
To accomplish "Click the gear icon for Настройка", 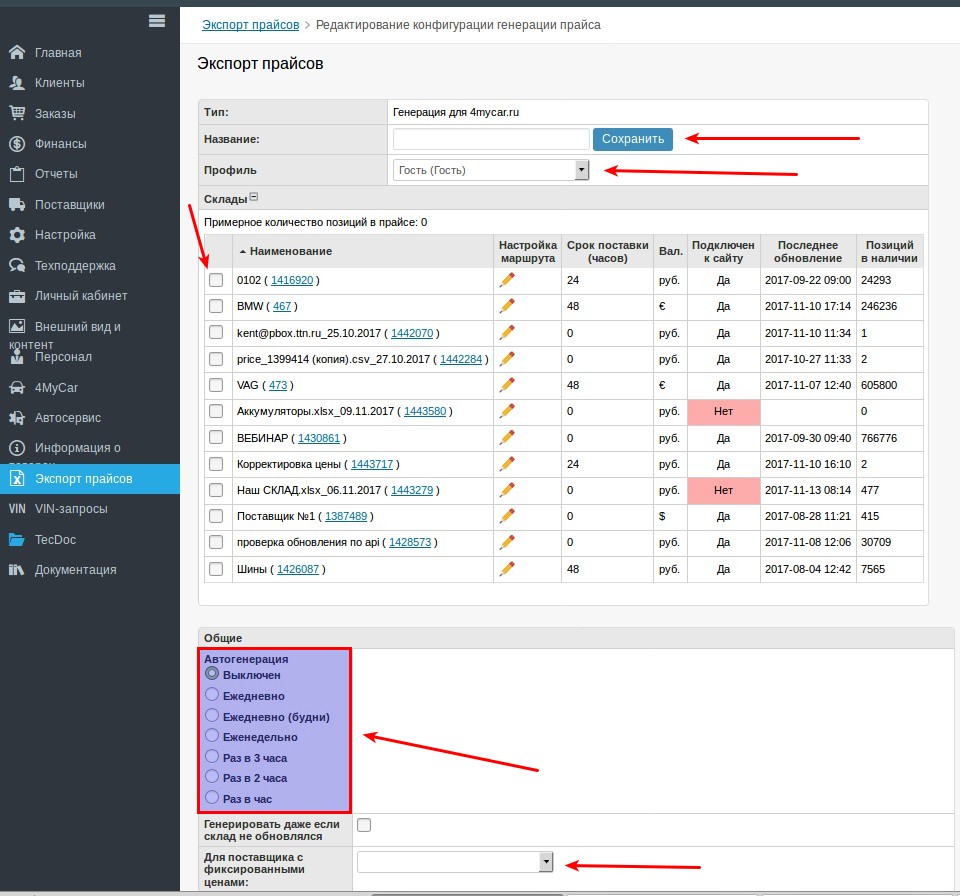I will coord(17,235).
